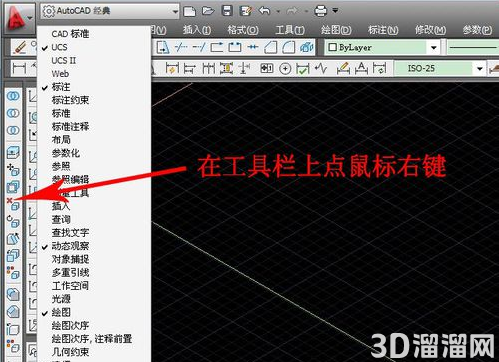
Task: Open the ByLayer color dropdown arrow
Action: tap(434, 48)
